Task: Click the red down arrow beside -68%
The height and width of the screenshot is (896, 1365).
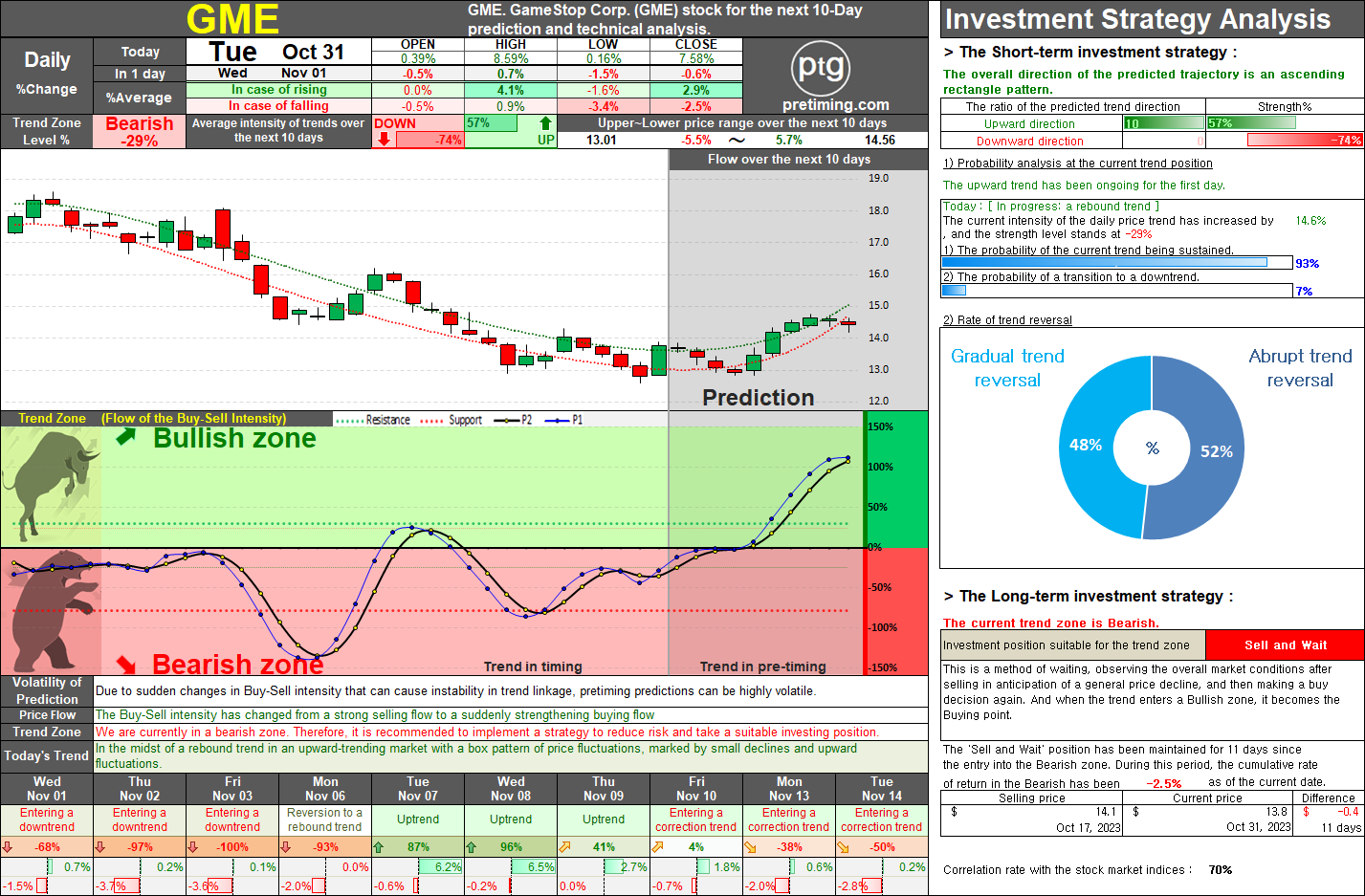Action: click(x=8, y=847)
